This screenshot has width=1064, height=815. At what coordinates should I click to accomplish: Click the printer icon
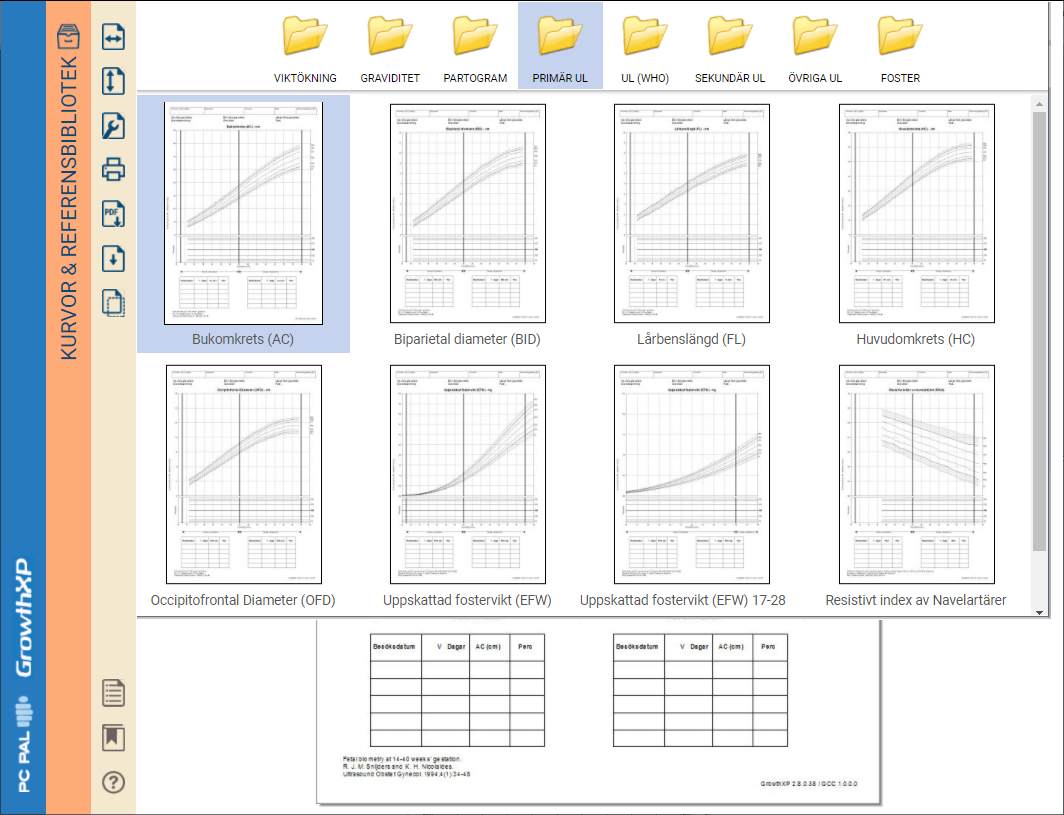[x=113, y=170]
